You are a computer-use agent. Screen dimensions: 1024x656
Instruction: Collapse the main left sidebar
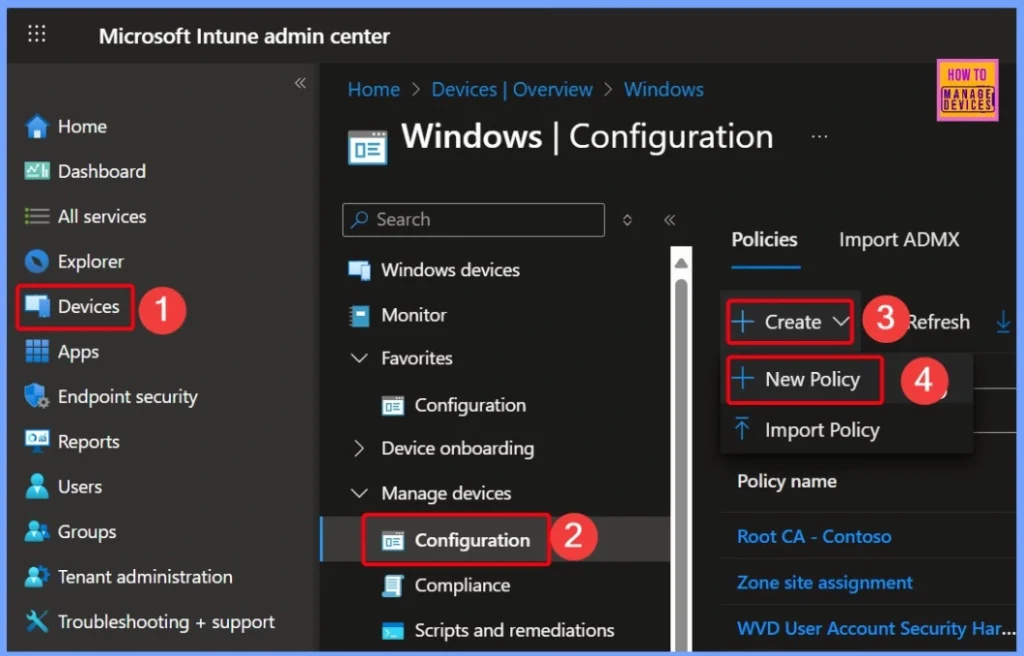tap(300, 83)
